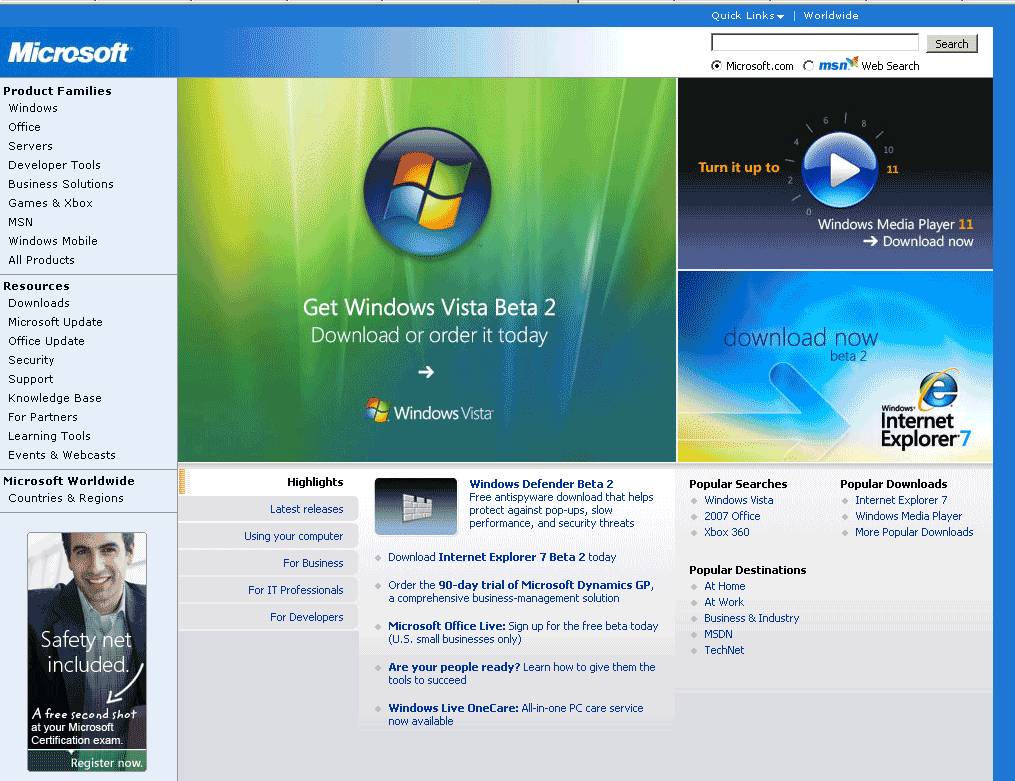Screen dimensions: 1015x781
Task: Select the For IT Professionals tab
Action: [x=268, y=591]
